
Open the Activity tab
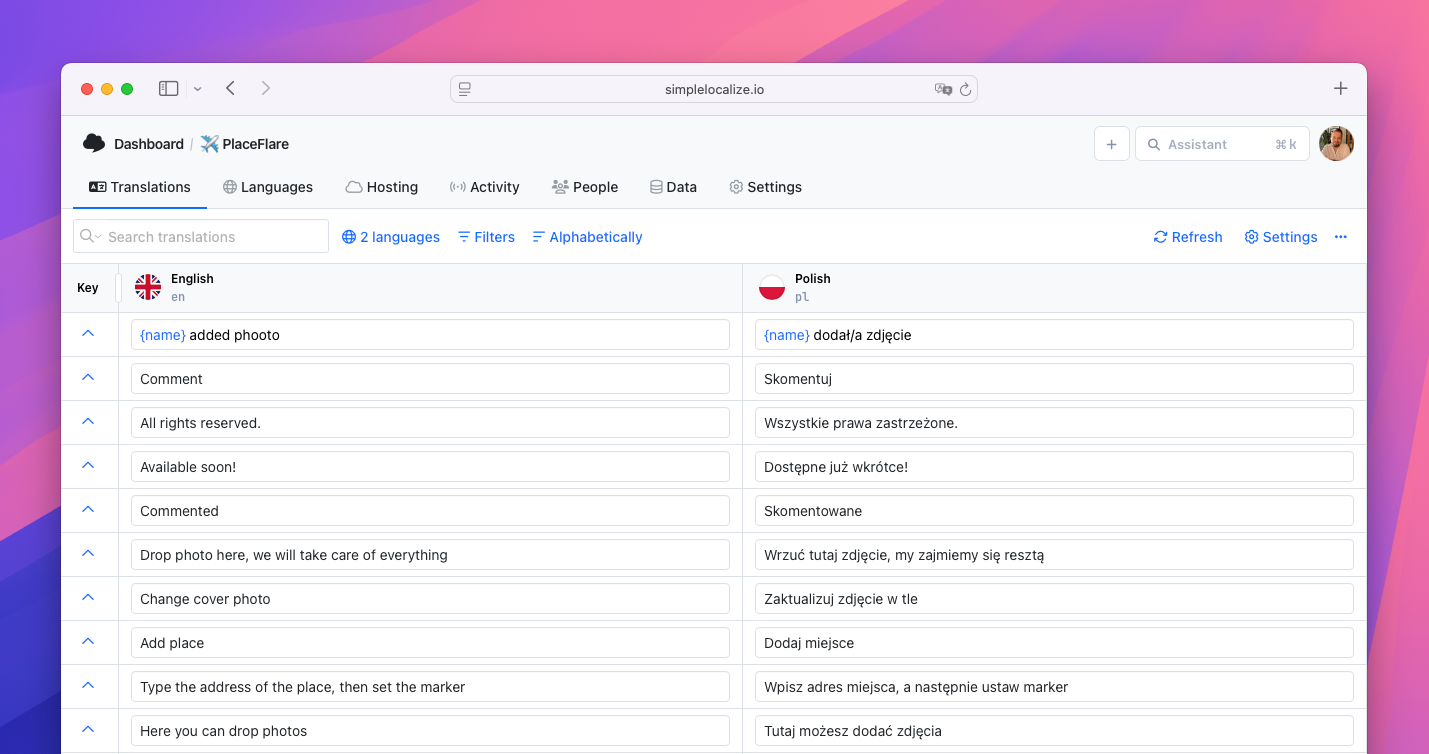click(x=485, y=187)
